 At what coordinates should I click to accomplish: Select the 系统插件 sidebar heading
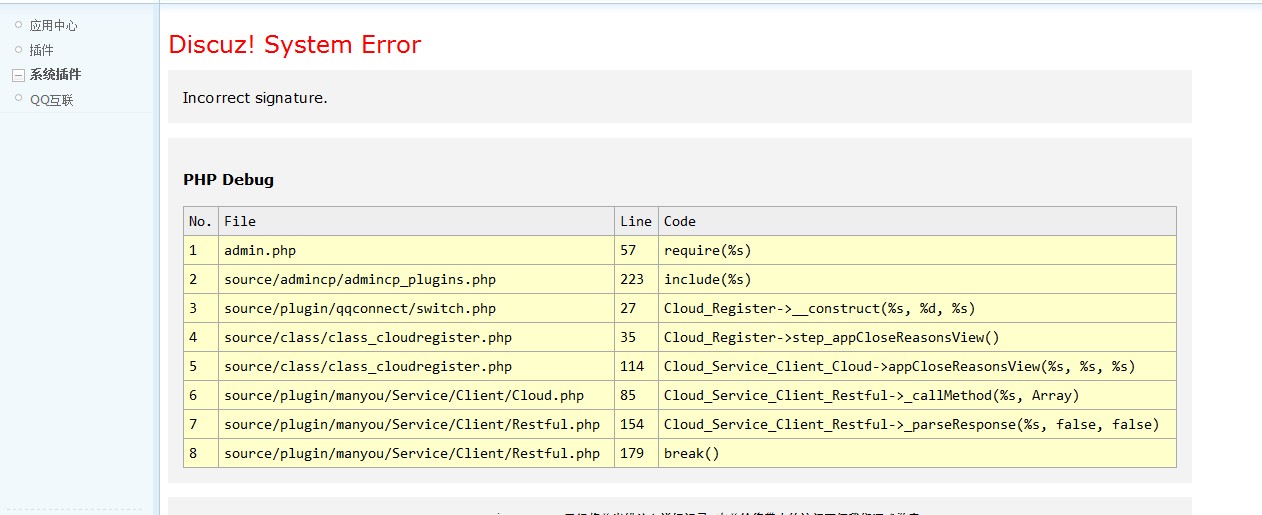point(55,75)
